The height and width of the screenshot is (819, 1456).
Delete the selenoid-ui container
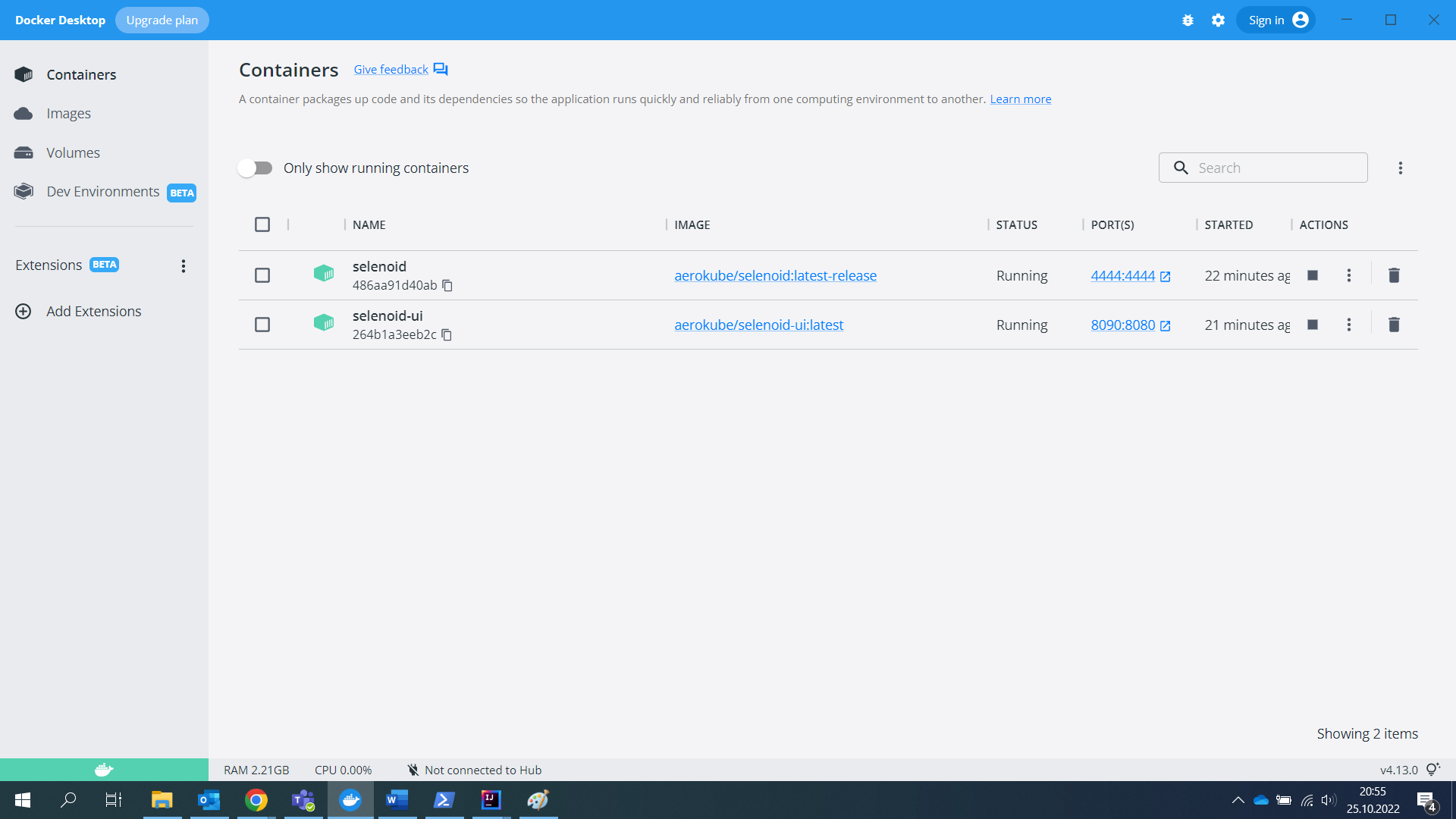tap(1394, 325)
